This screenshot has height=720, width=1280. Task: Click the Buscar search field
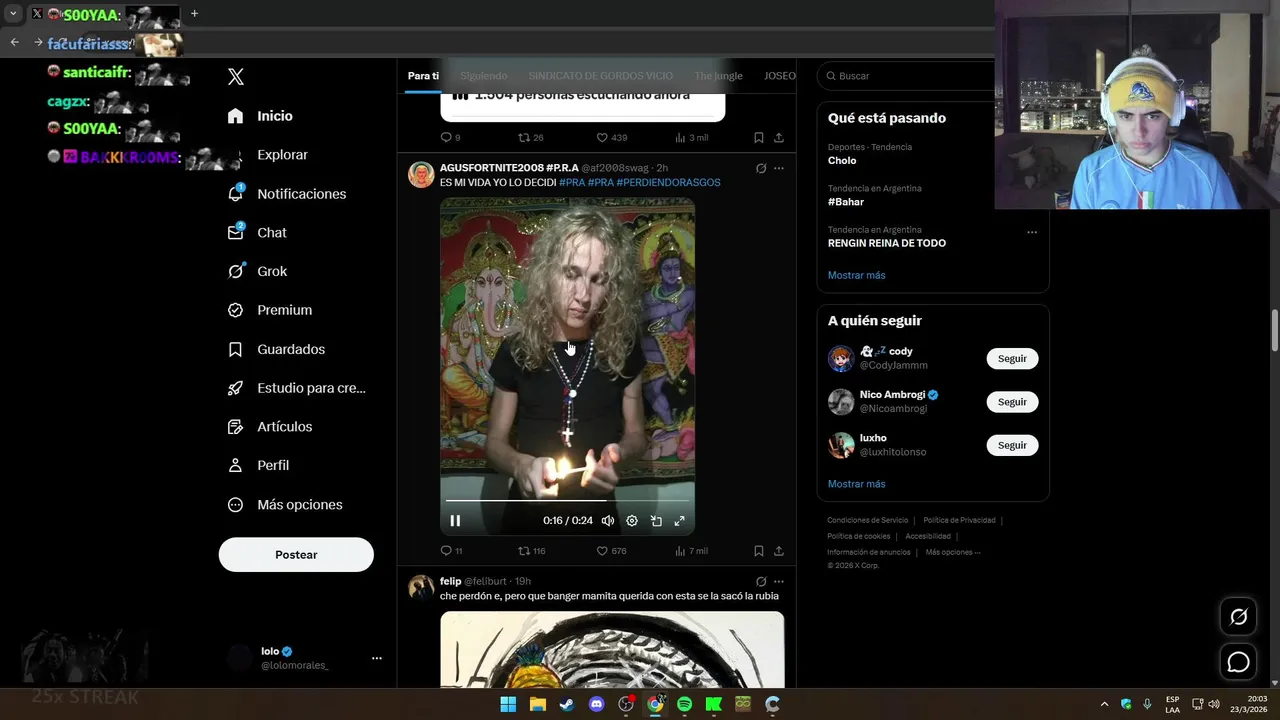(x=905, y=76)
